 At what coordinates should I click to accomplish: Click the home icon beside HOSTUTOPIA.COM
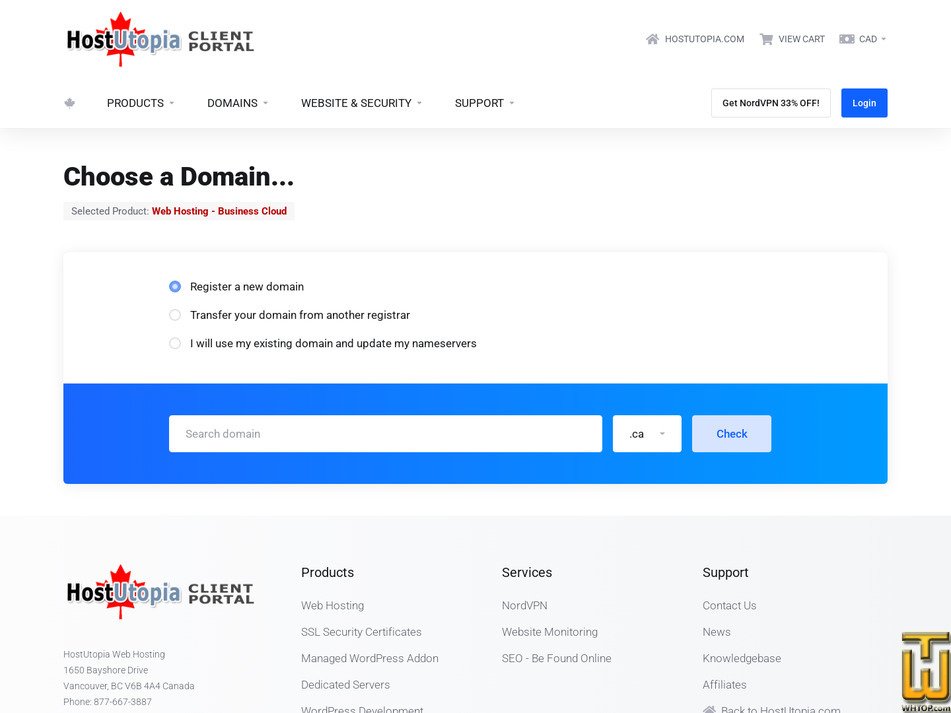[652, 39]
